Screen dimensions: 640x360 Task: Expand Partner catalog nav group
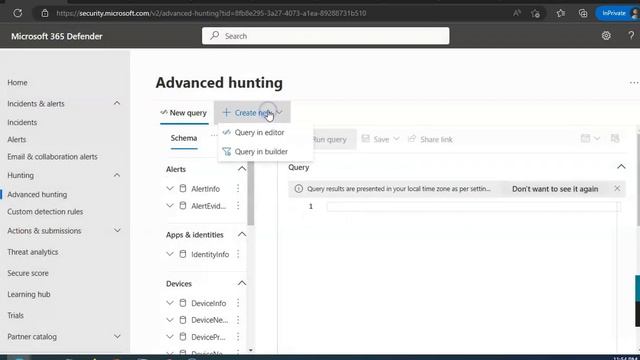[x=117, y=337]
